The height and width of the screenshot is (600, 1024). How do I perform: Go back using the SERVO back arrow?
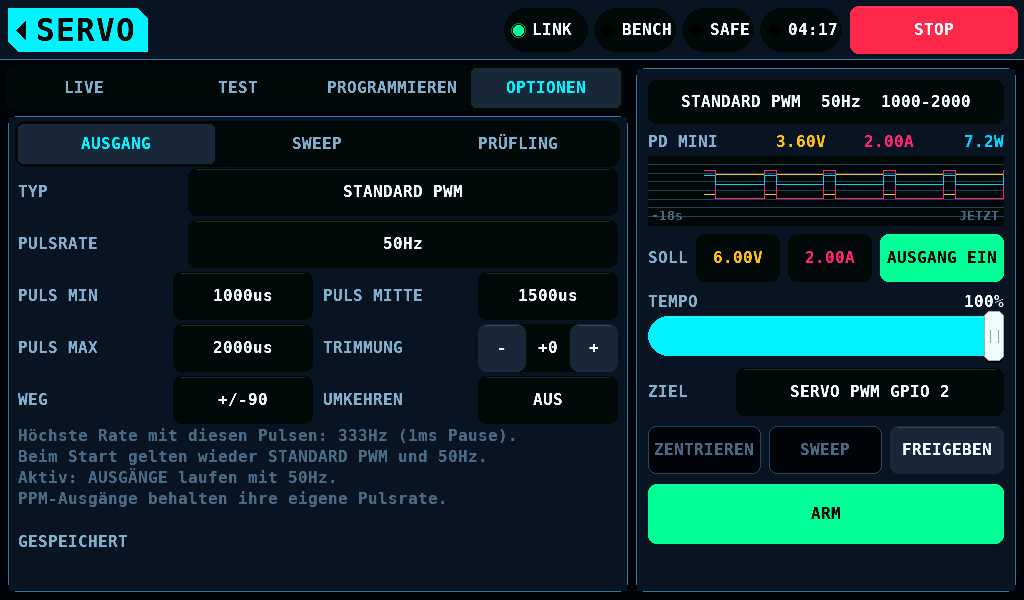point(78,30)
